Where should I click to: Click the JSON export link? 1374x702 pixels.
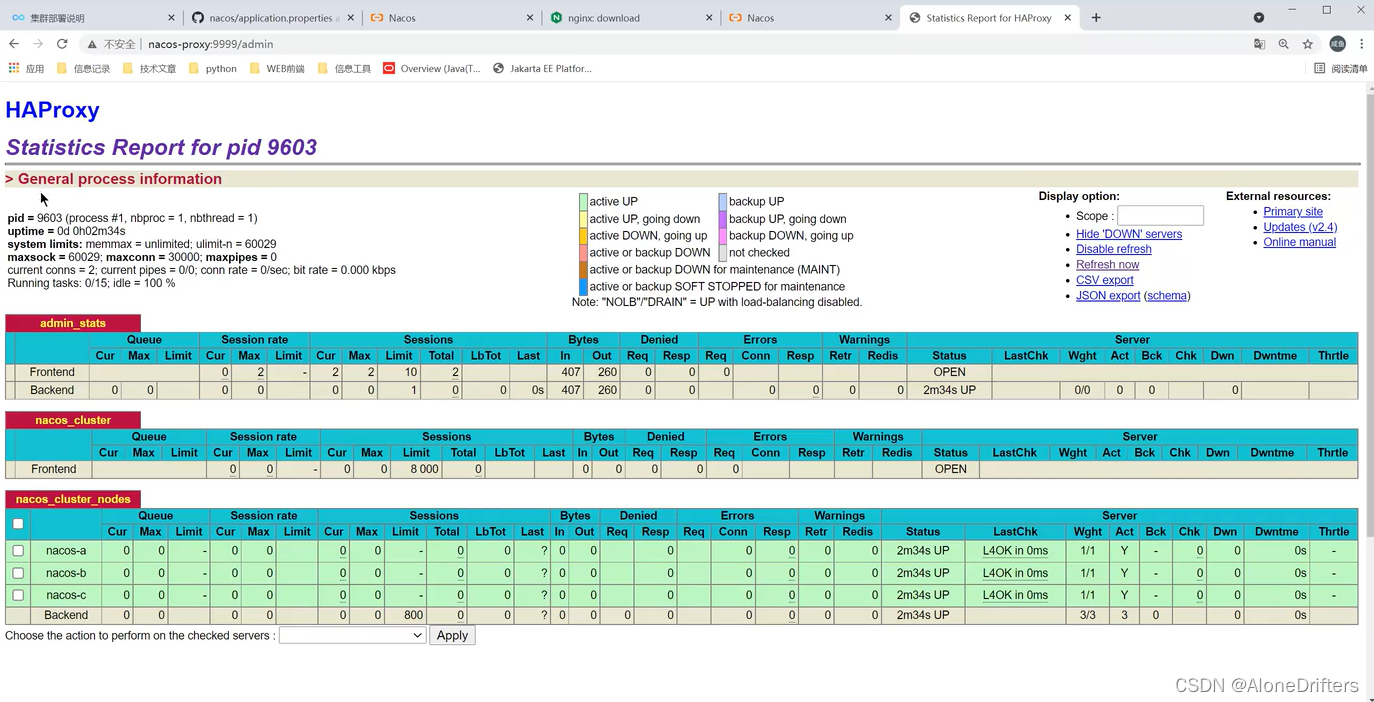[1107, 296]
